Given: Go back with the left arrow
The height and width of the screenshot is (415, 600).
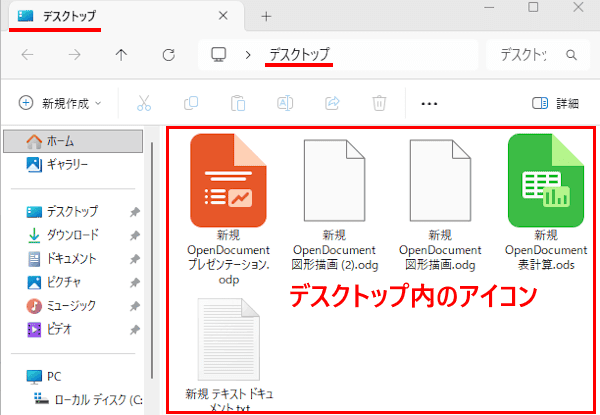Looking at the screenshot, I should [x=28, y=55].
